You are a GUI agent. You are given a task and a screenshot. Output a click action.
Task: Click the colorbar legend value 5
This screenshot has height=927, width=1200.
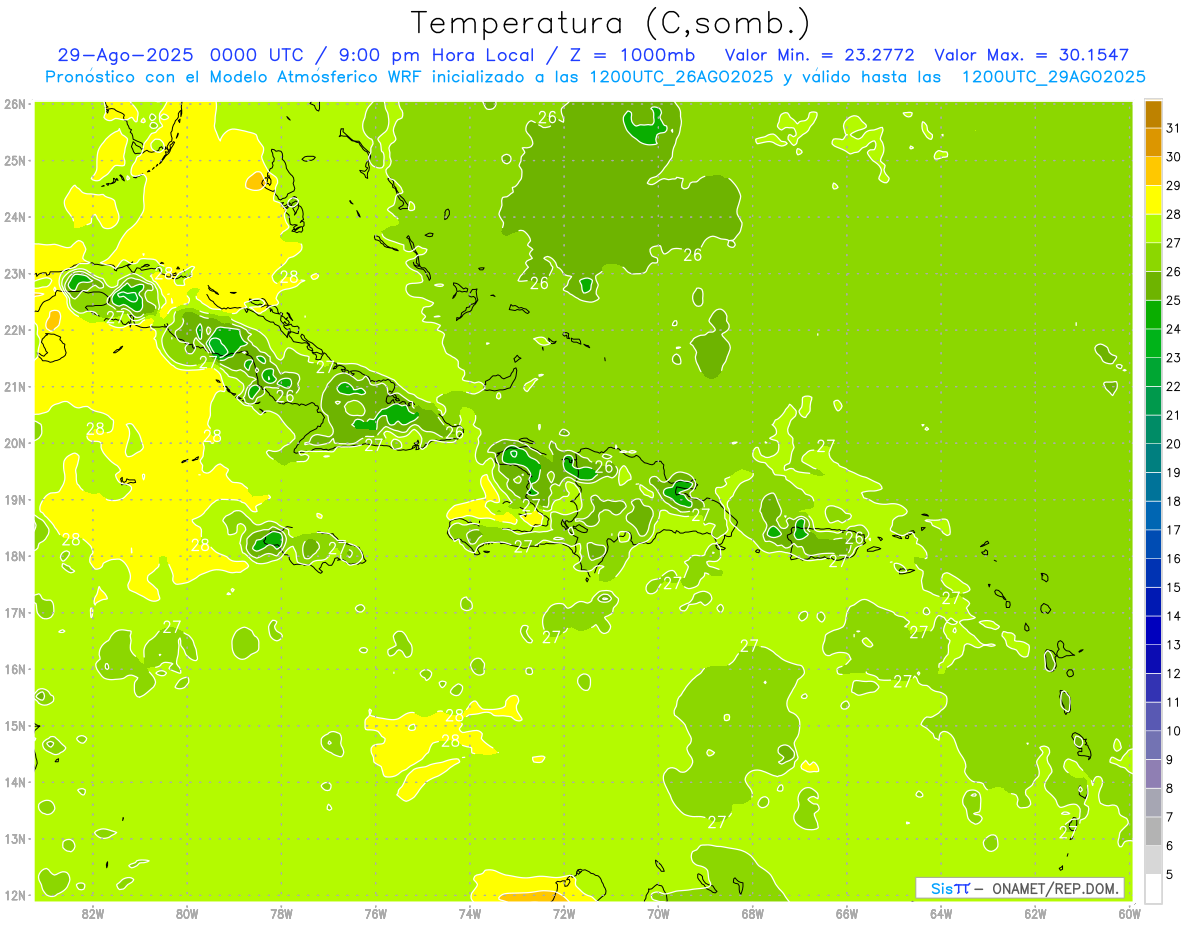point(1170,874)
